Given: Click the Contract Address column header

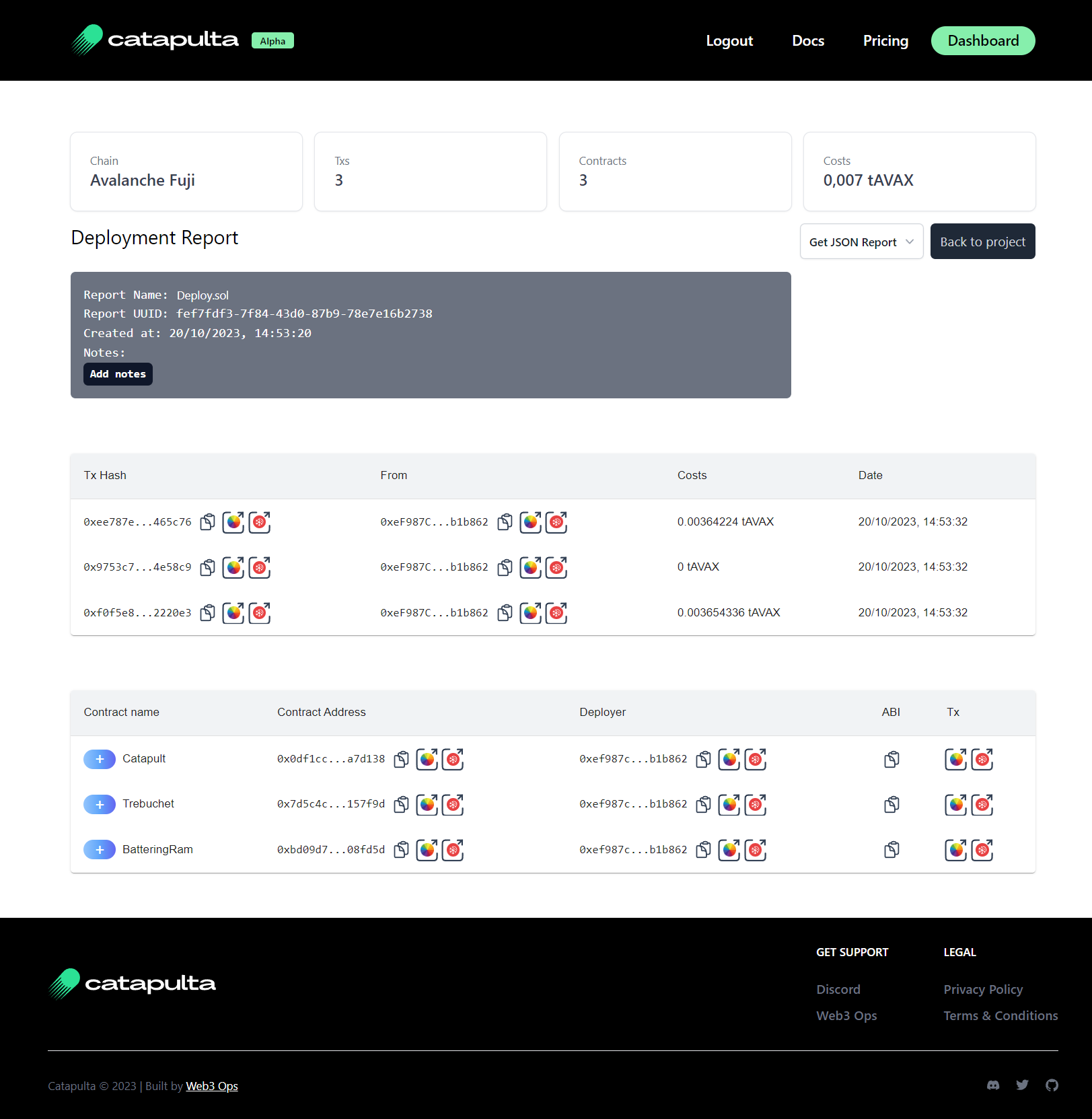Looking at the screenshot, I should pyautogui.click(x=322, y=712).
